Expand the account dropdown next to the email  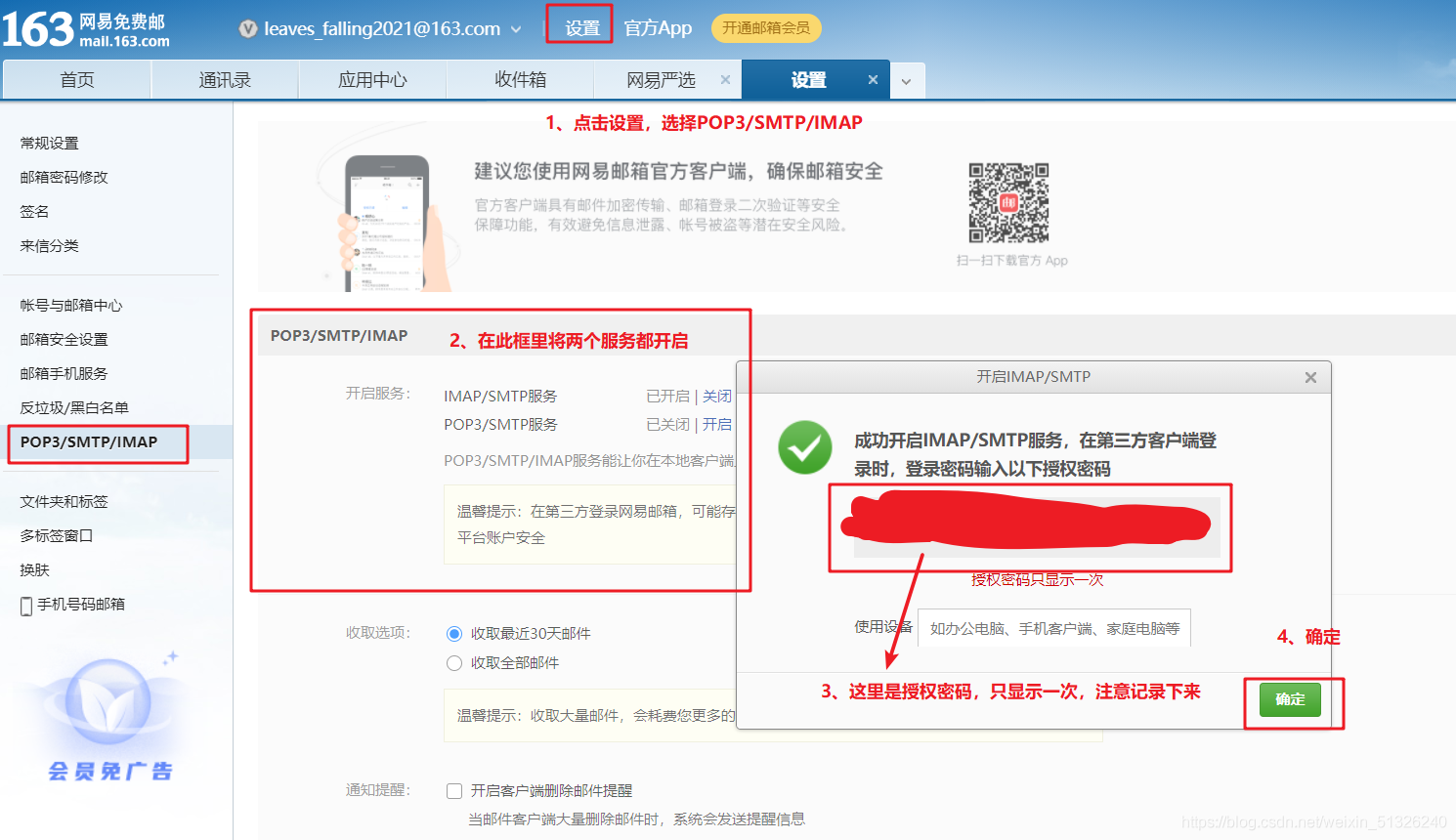[516, 29]
